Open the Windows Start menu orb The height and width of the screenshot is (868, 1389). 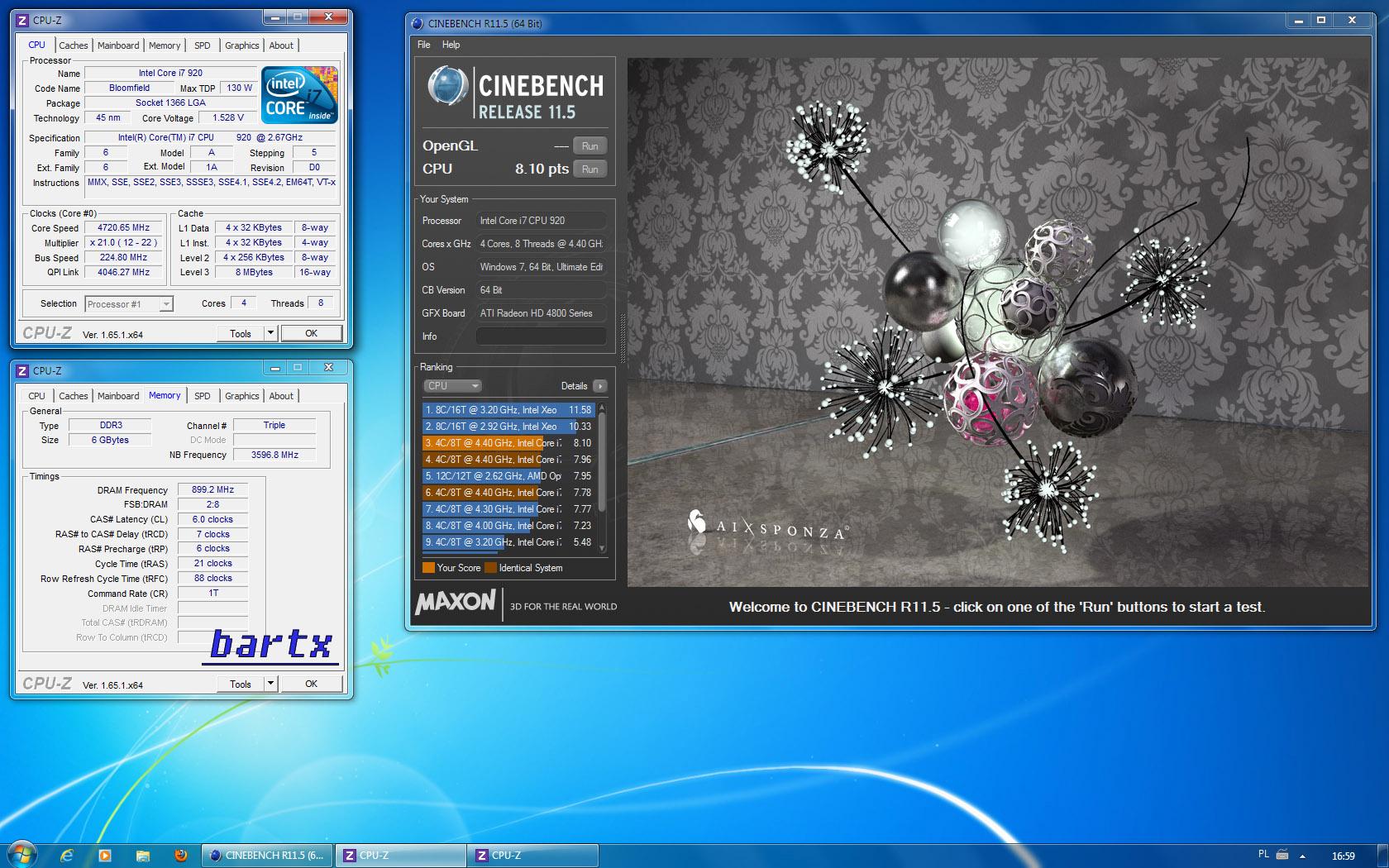click(21, 855)
